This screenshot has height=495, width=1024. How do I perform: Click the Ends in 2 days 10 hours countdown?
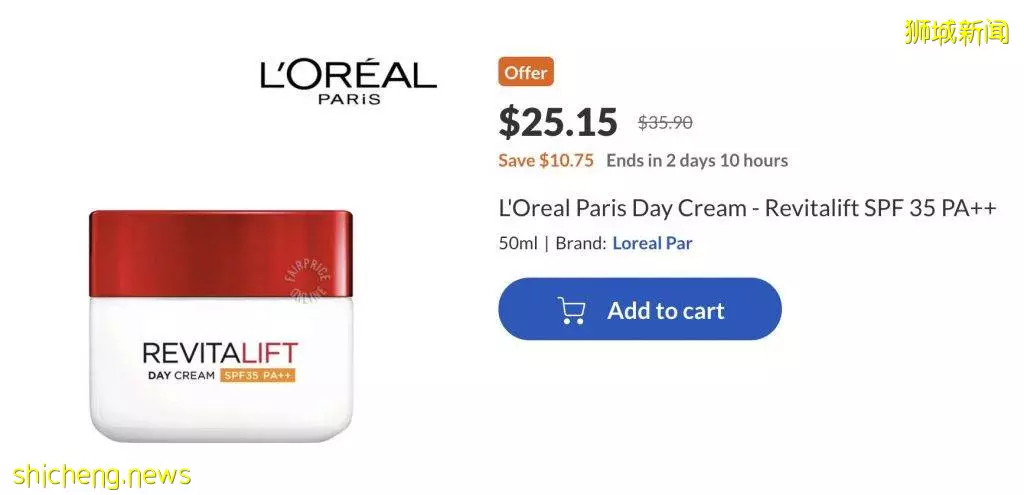pos(697,161)
